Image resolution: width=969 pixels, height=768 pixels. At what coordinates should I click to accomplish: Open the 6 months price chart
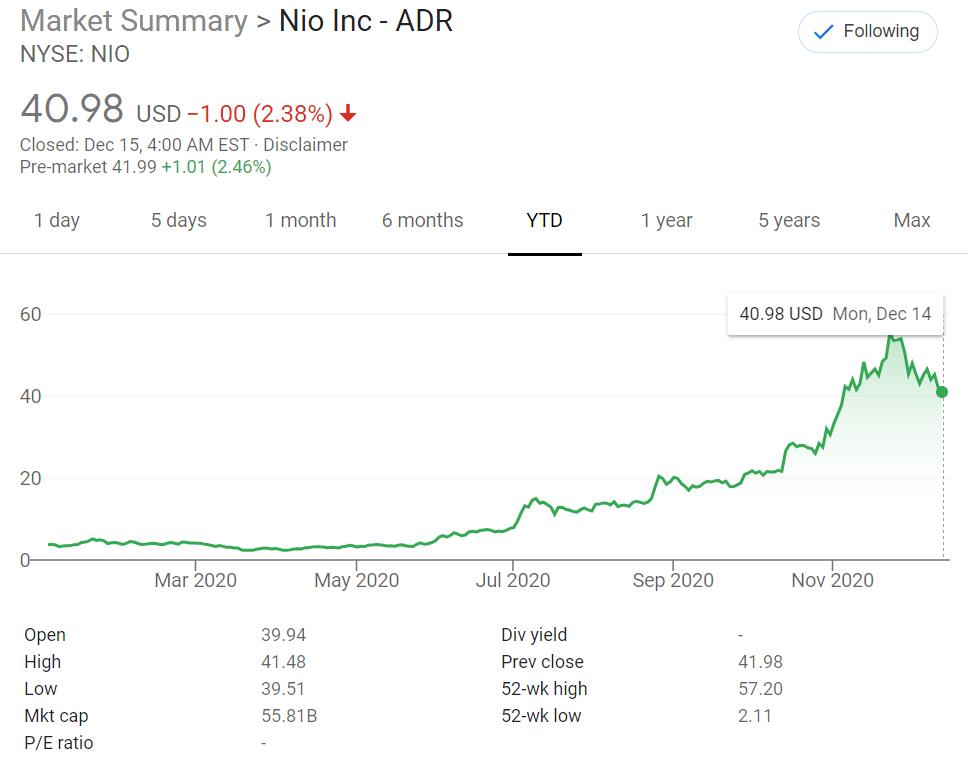(x=422, y=220)
